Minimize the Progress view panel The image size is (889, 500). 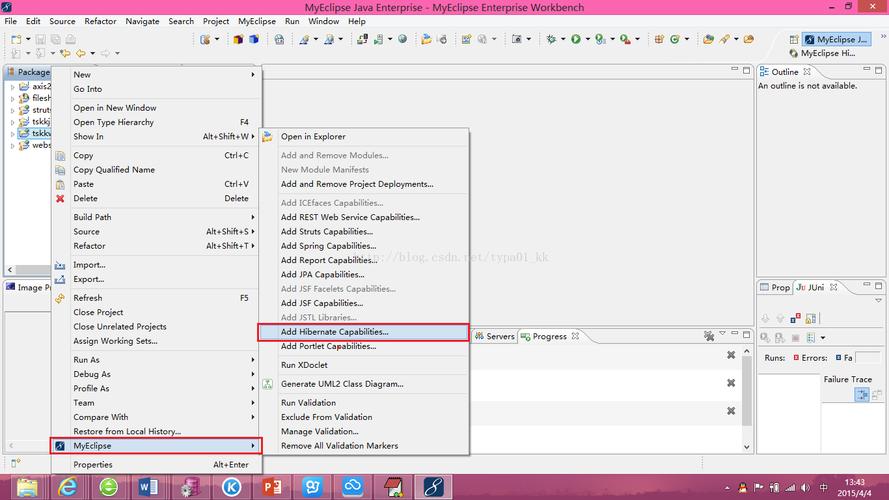click(734, 333)
